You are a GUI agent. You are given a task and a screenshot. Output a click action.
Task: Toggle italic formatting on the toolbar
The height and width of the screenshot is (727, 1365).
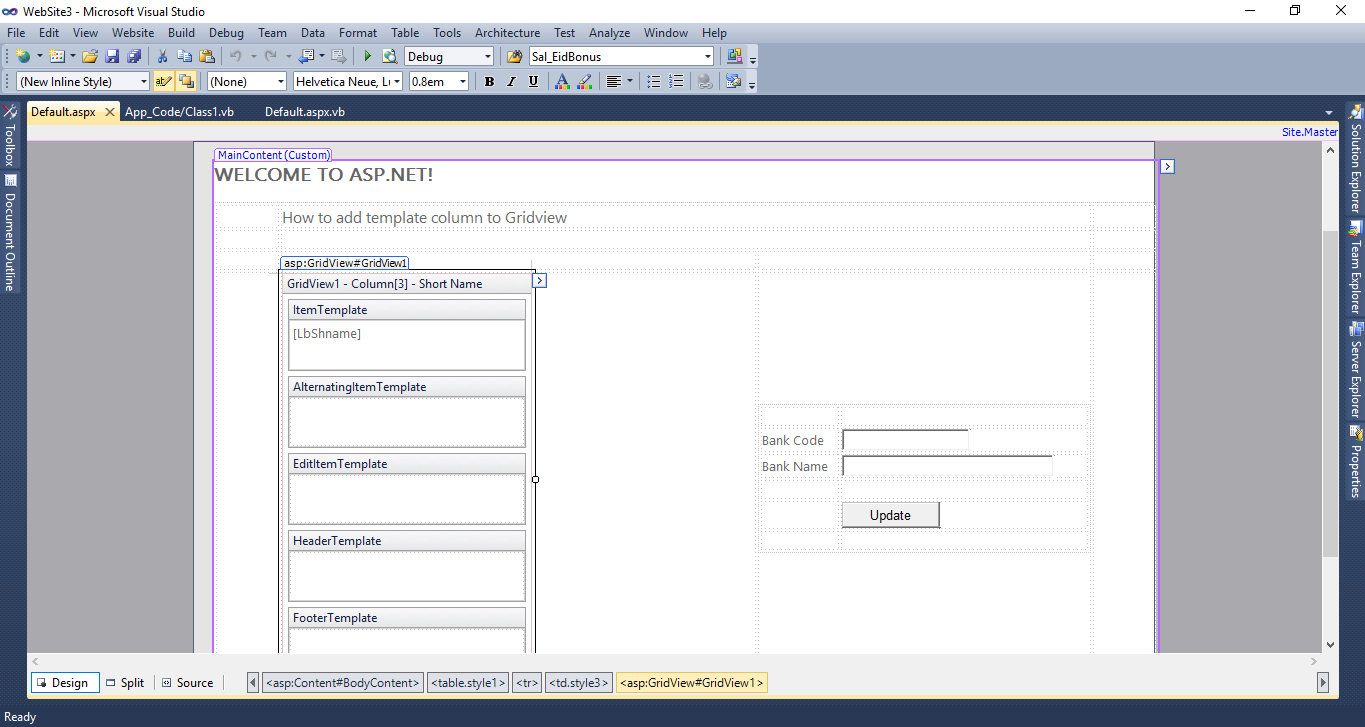[511, 81]
